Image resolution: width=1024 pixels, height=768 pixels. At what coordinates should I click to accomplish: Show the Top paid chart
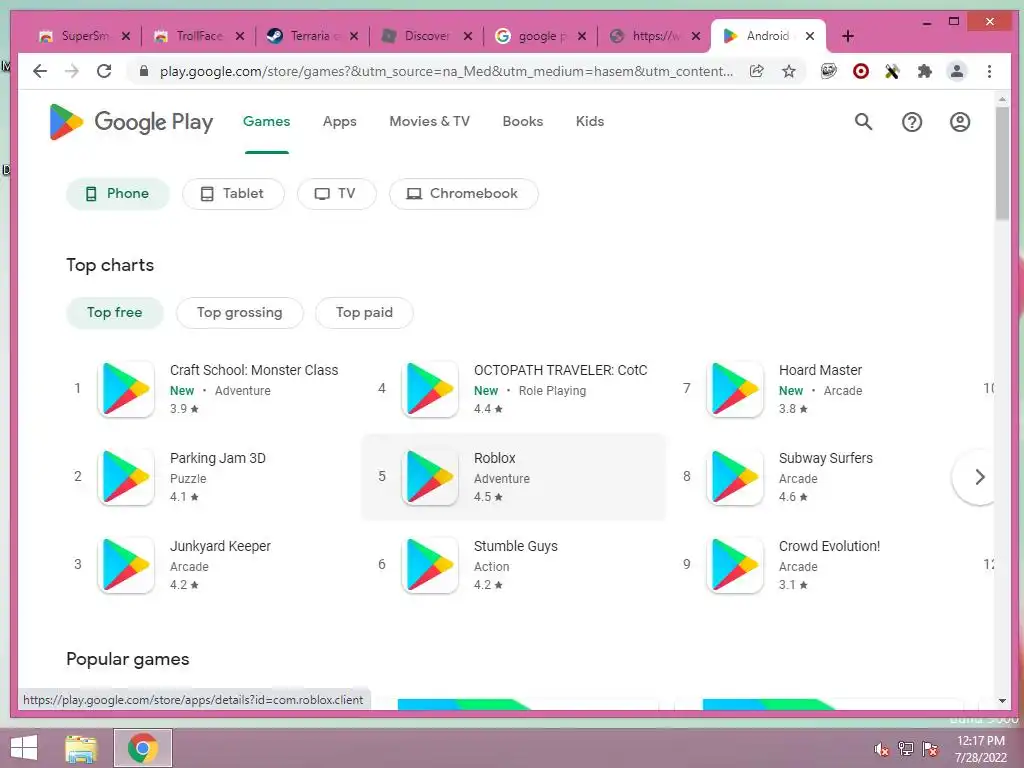[364, 313]
